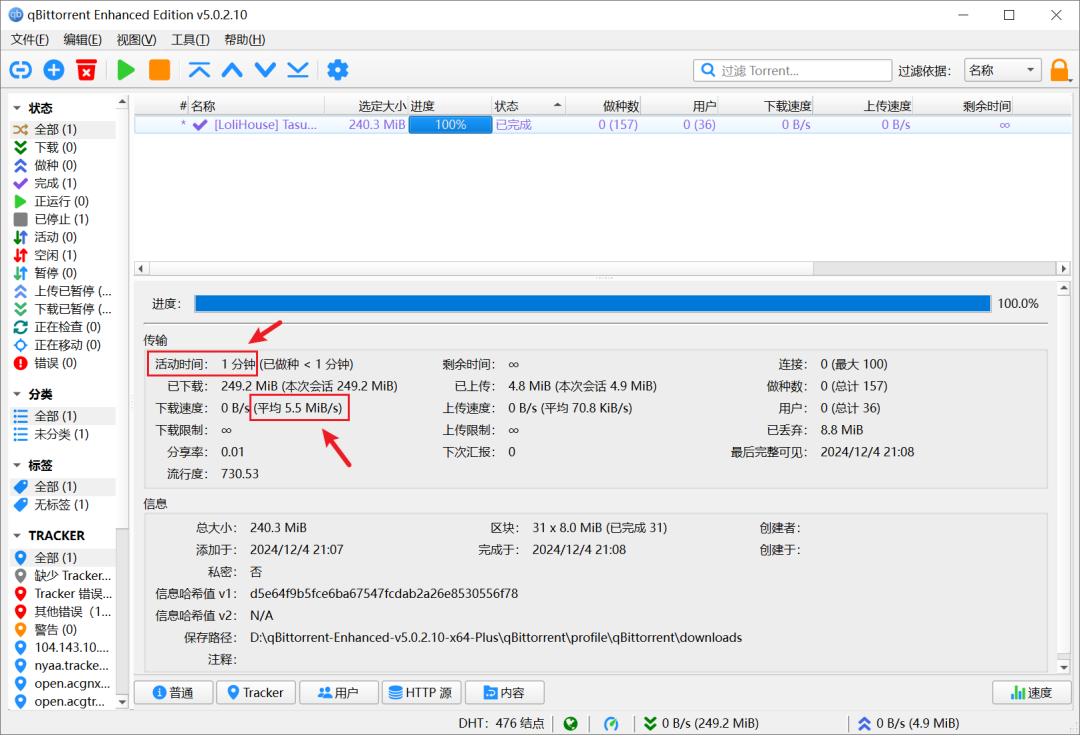
Task: Collapse the 分类 section
Action: tap(17, 394)
